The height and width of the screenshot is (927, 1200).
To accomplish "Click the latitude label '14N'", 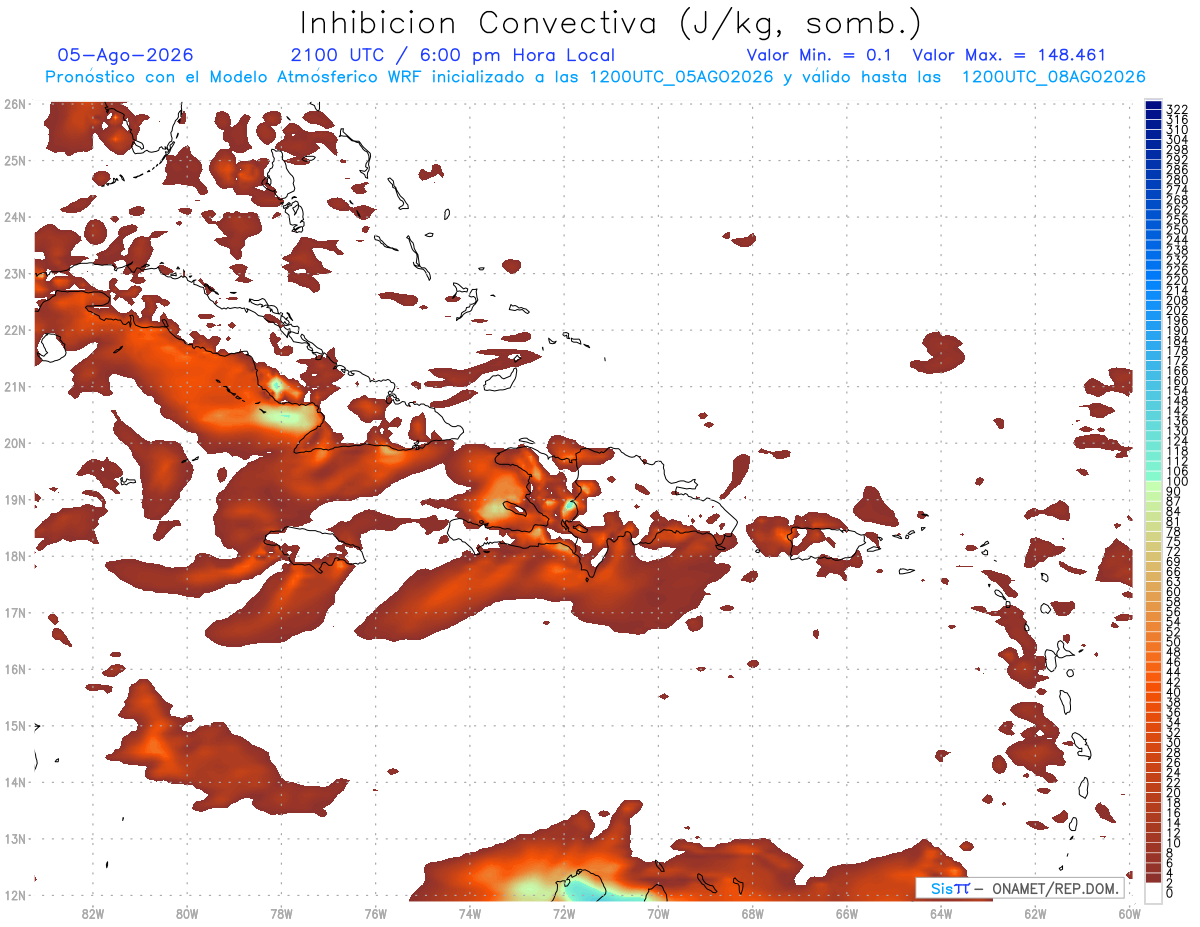I will pyautogui.click(x=15, y=782).
